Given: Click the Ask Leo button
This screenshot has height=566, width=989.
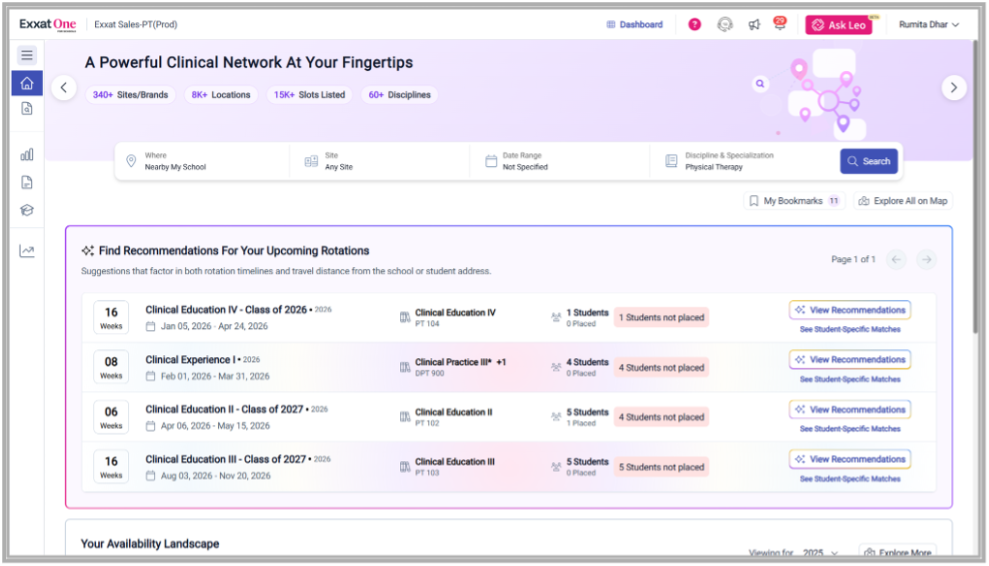Looking at the screenshot, I should point(838,25).
